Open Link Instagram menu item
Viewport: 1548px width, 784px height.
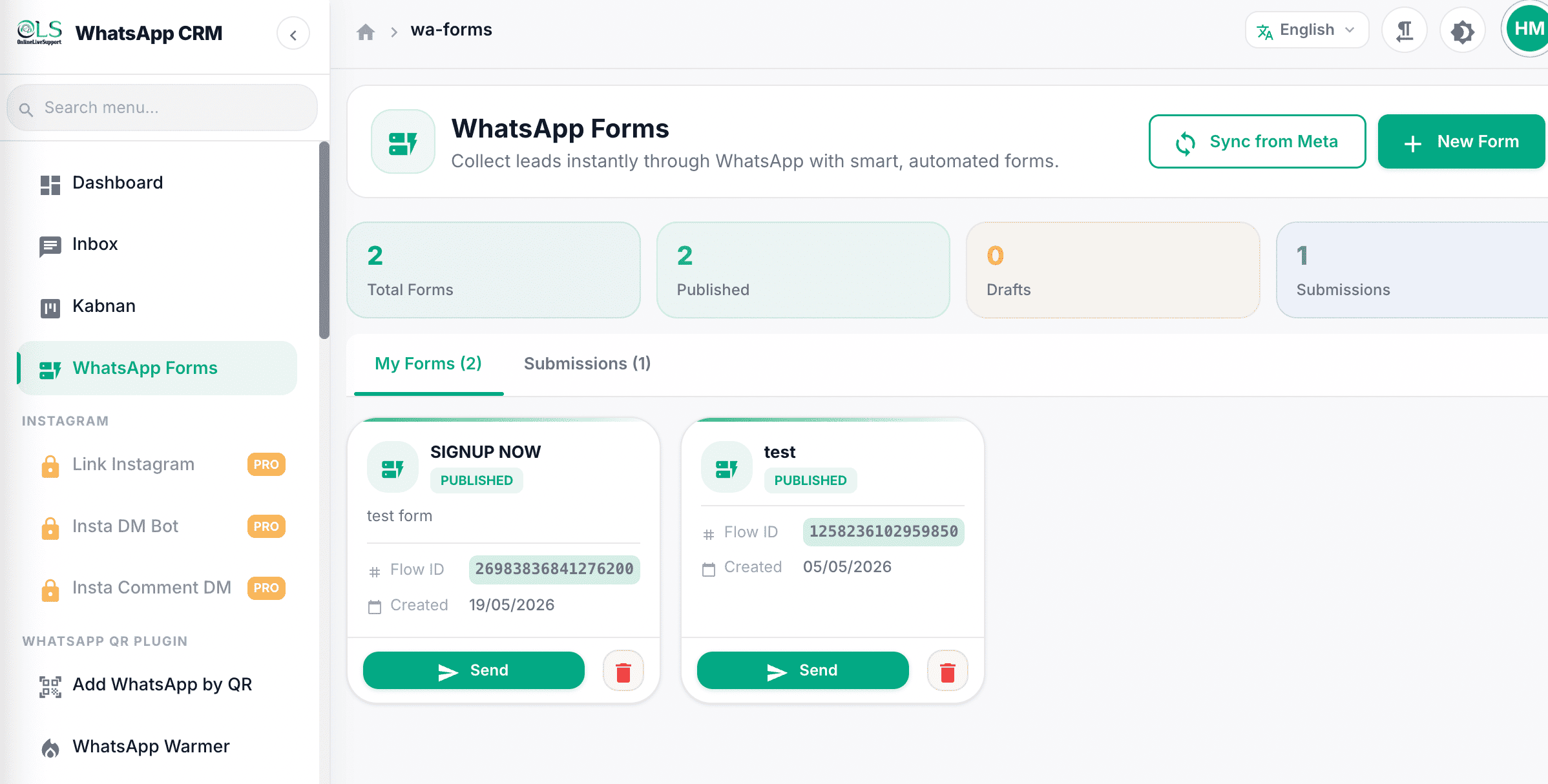pyautogui.click(x=157, y=464)
